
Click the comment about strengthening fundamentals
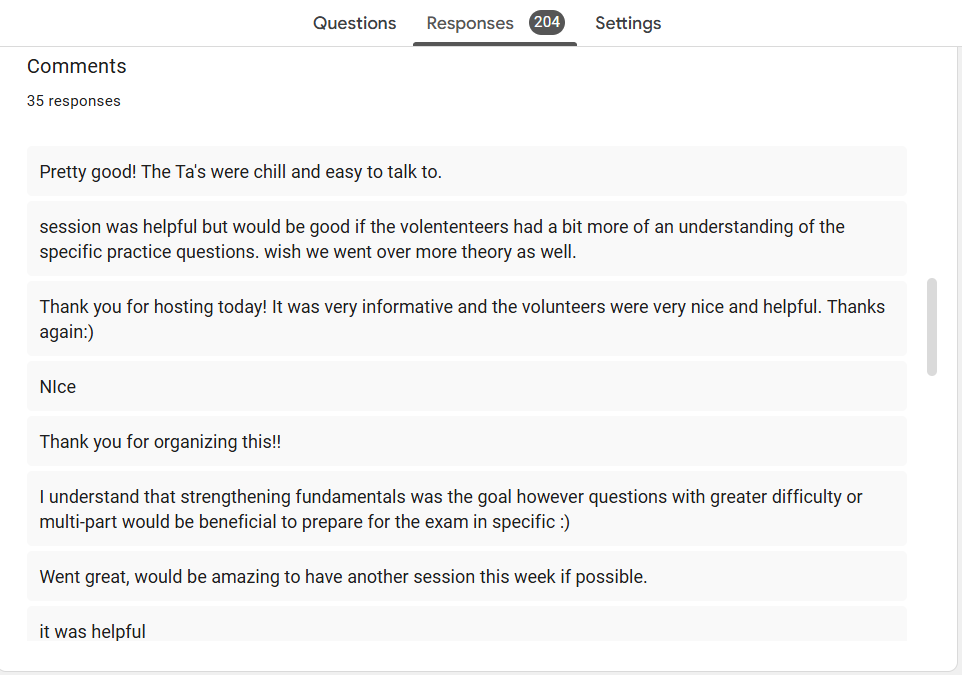(x=451, y=509)
